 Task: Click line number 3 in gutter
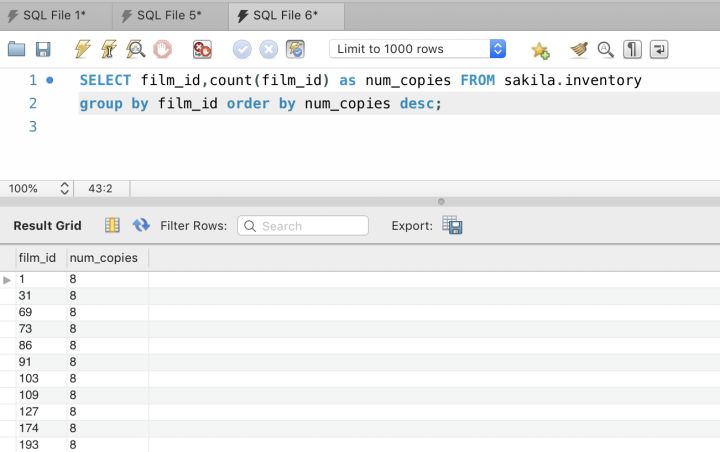coord(33,126)
